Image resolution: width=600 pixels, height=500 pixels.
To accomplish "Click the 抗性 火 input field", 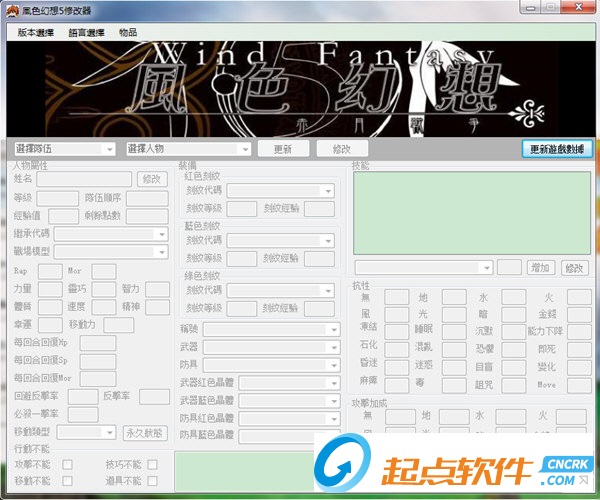I will point(579,297).
